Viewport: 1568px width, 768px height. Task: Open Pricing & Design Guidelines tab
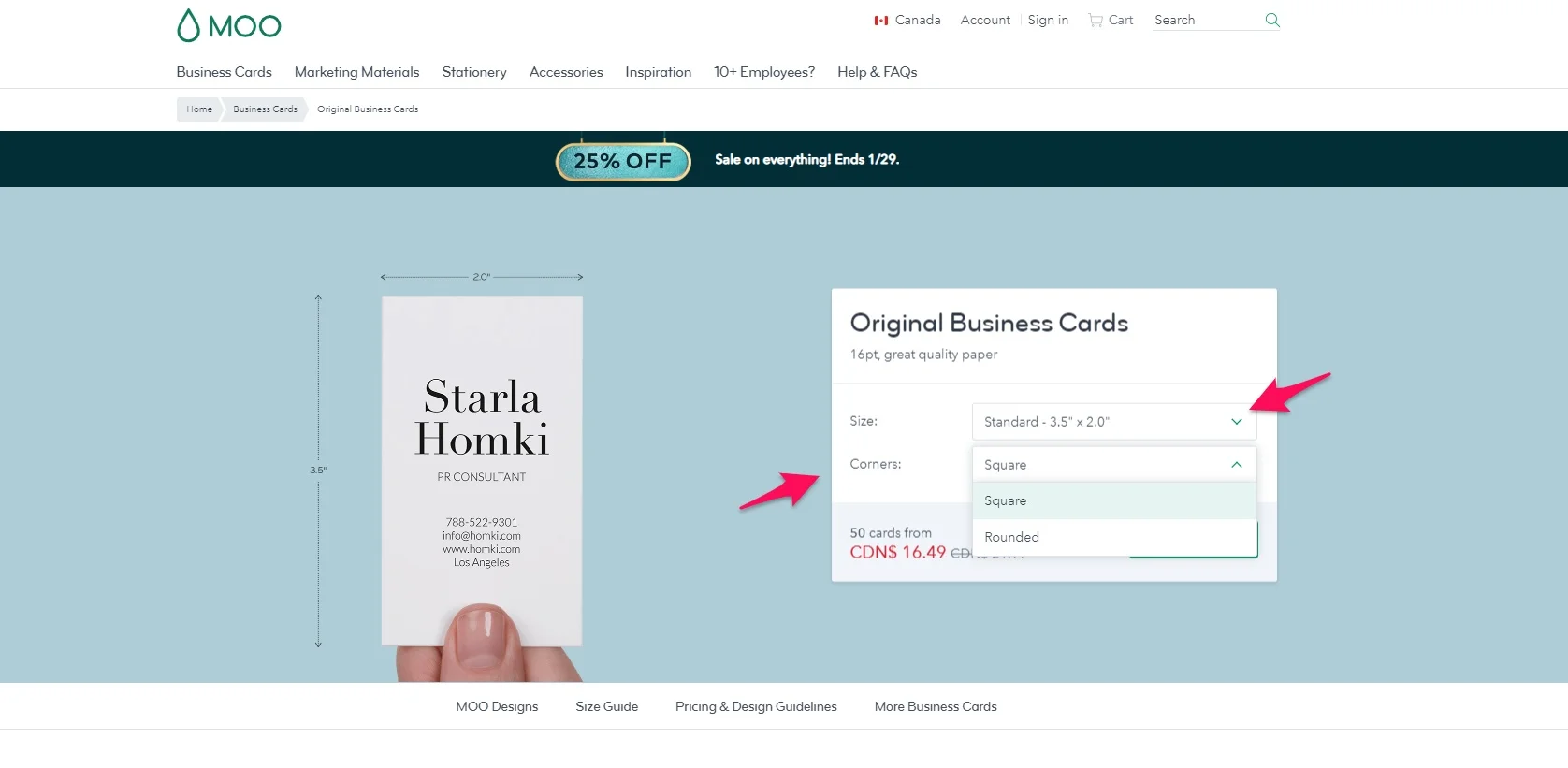(756, 706)
